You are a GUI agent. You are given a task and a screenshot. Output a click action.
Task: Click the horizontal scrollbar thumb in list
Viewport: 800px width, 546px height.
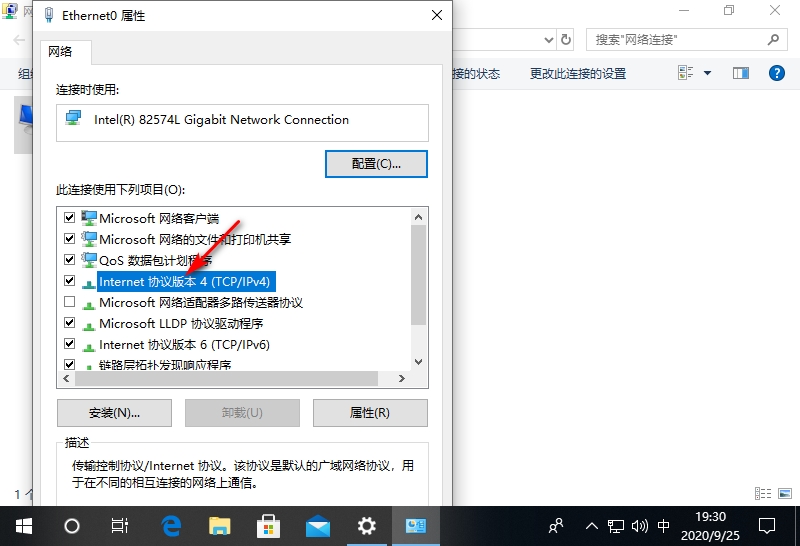click(x=226, y=379)
